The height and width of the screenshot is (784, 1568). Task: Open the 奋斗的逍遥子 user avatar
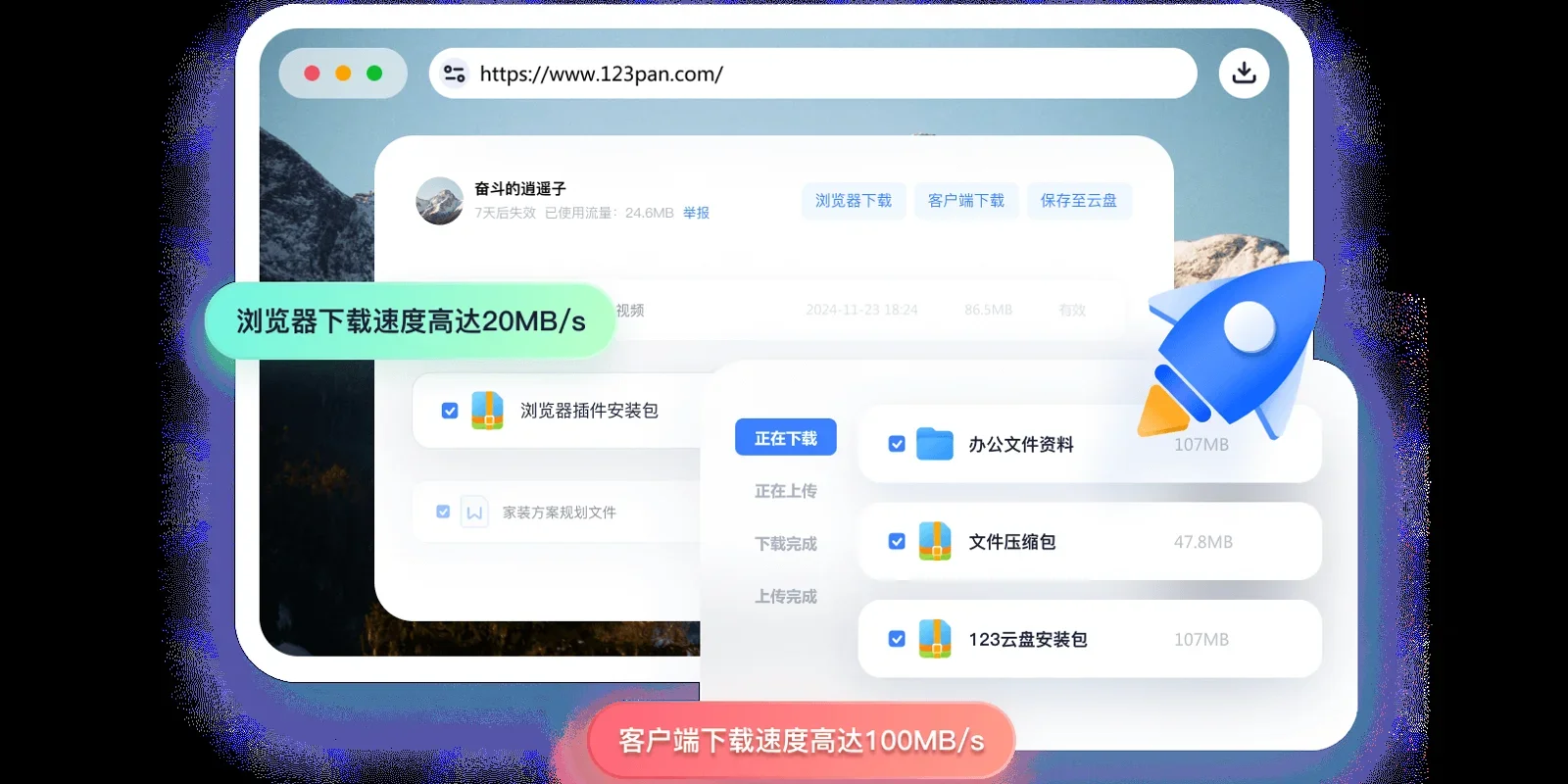(439, 201)
